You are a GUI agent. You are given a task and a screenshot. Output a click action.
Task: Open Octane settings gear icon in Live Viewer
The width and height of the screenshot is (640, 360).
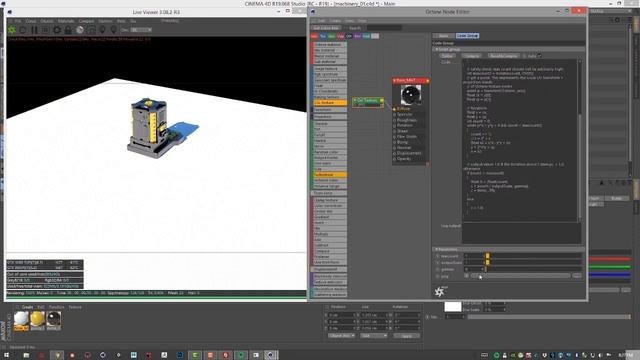(x=57, y=30)
